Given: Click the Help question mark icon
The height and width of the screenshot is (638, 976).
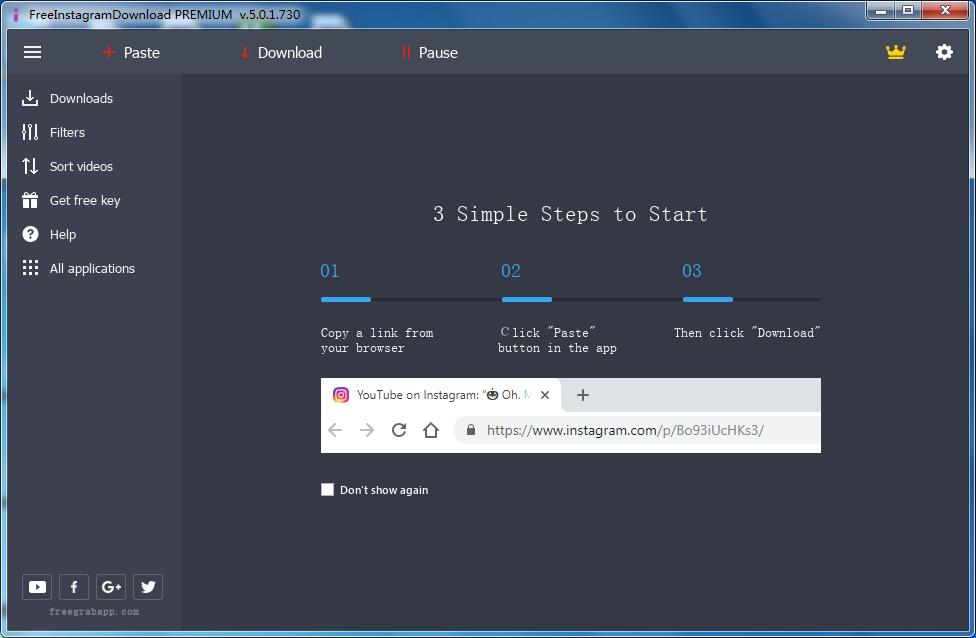Looking at the screenshot, I should 30,234.
